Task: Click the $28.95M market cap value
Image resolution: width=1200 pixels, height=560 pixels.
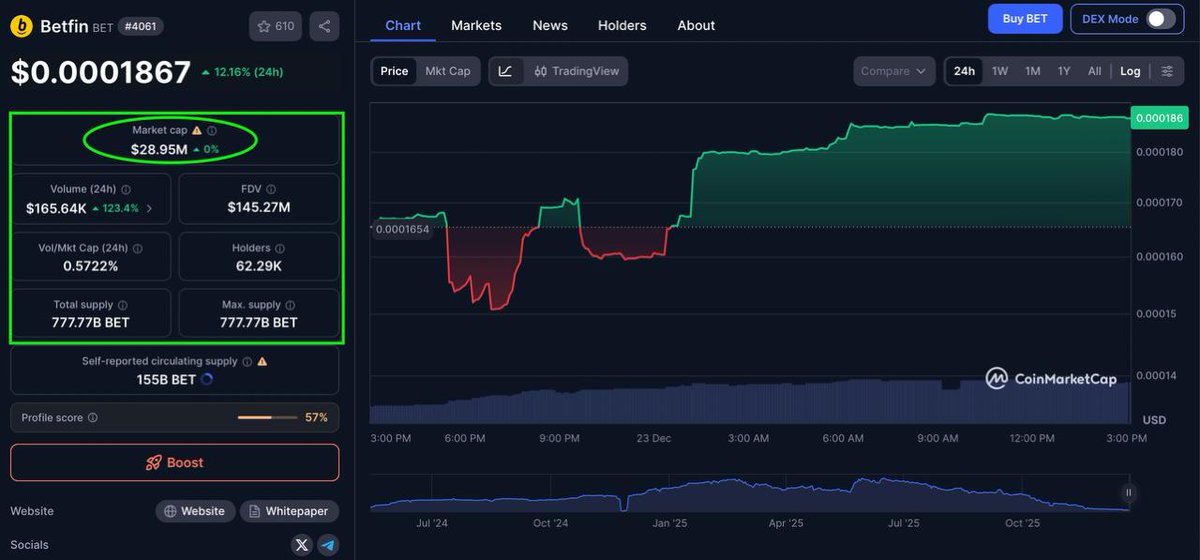Action: [x=159, y=149]
